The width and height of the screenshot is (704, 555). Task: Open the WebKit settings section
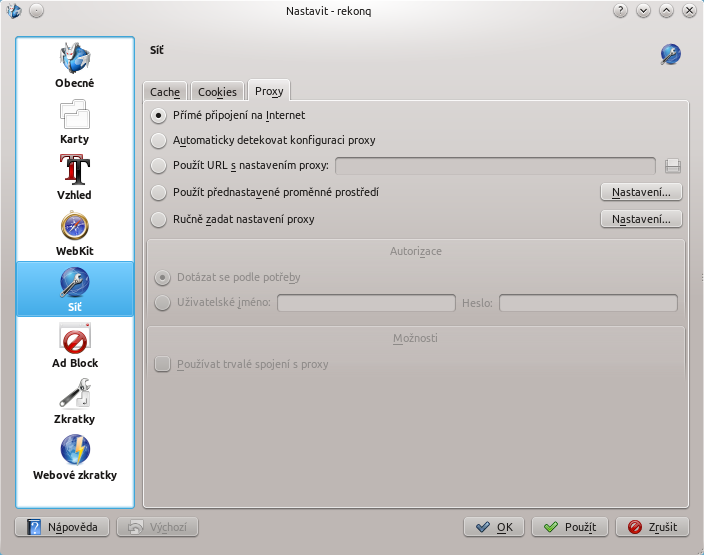[x=75, y=233]
